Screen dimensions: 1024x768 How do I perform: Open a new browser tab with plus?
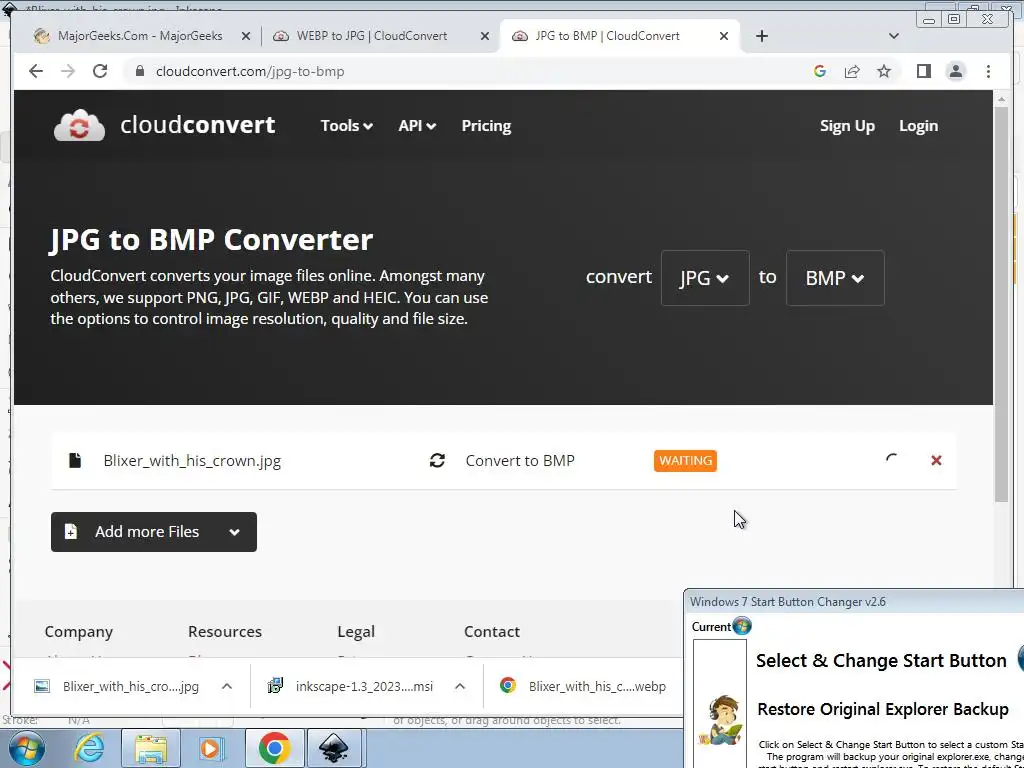(x=761, y=36)
